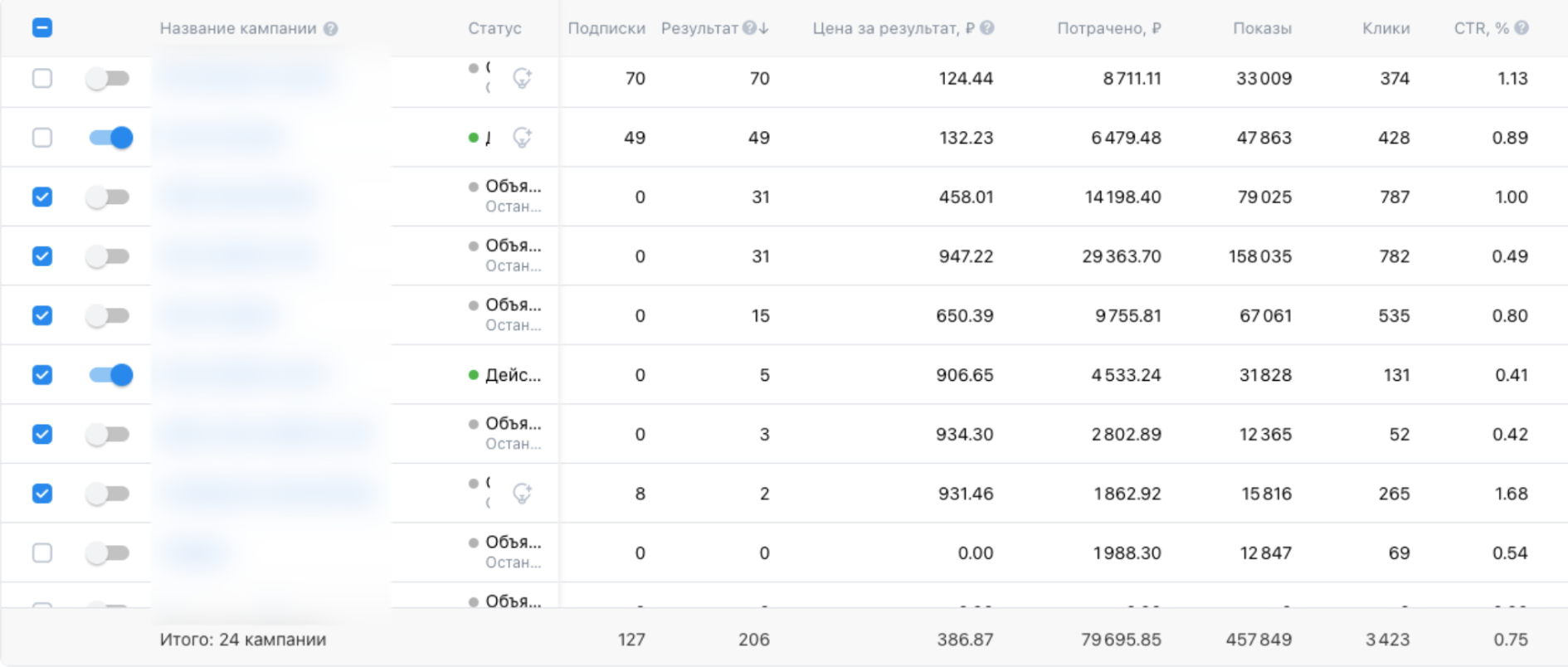Viewport: 1568px width, 667px height.
Task: Sort by Клики column header
Action: pyautogui.click(x=1385, y=28)
